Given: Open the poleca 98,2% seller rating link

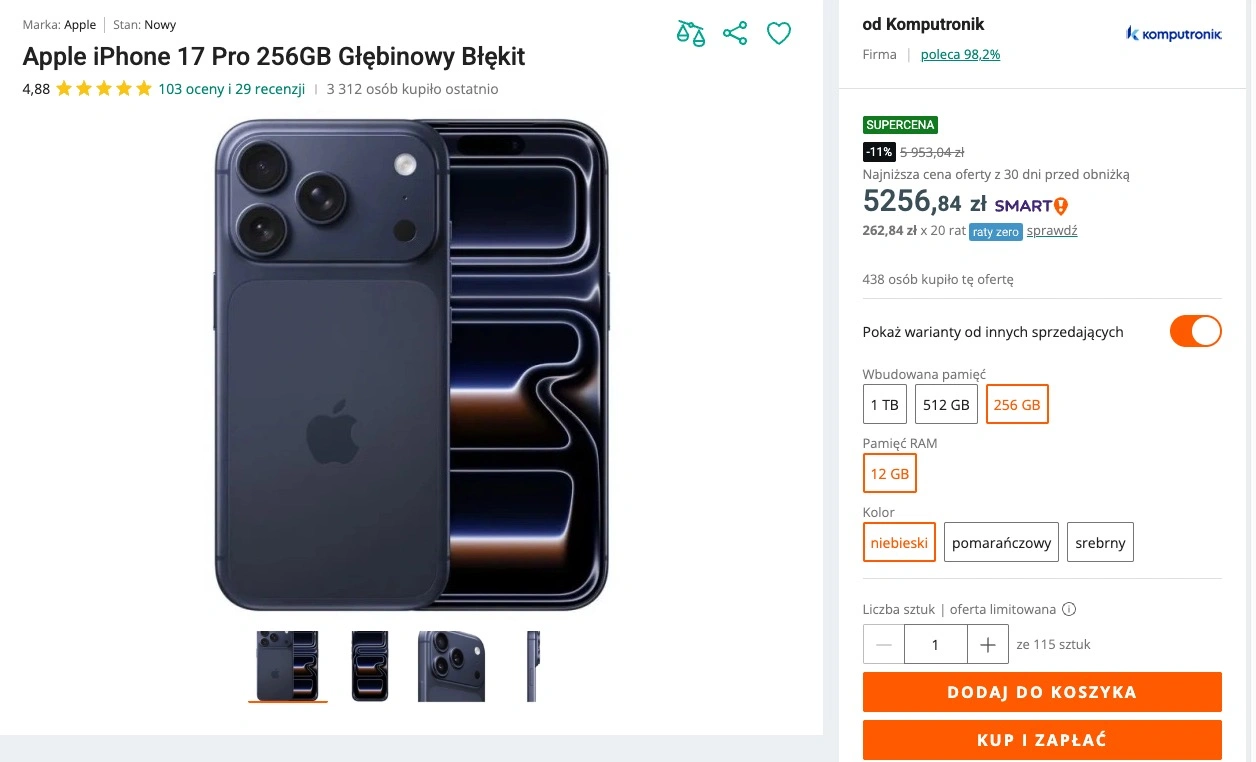Looking at the screenshot, I should (x=960, y=55).
